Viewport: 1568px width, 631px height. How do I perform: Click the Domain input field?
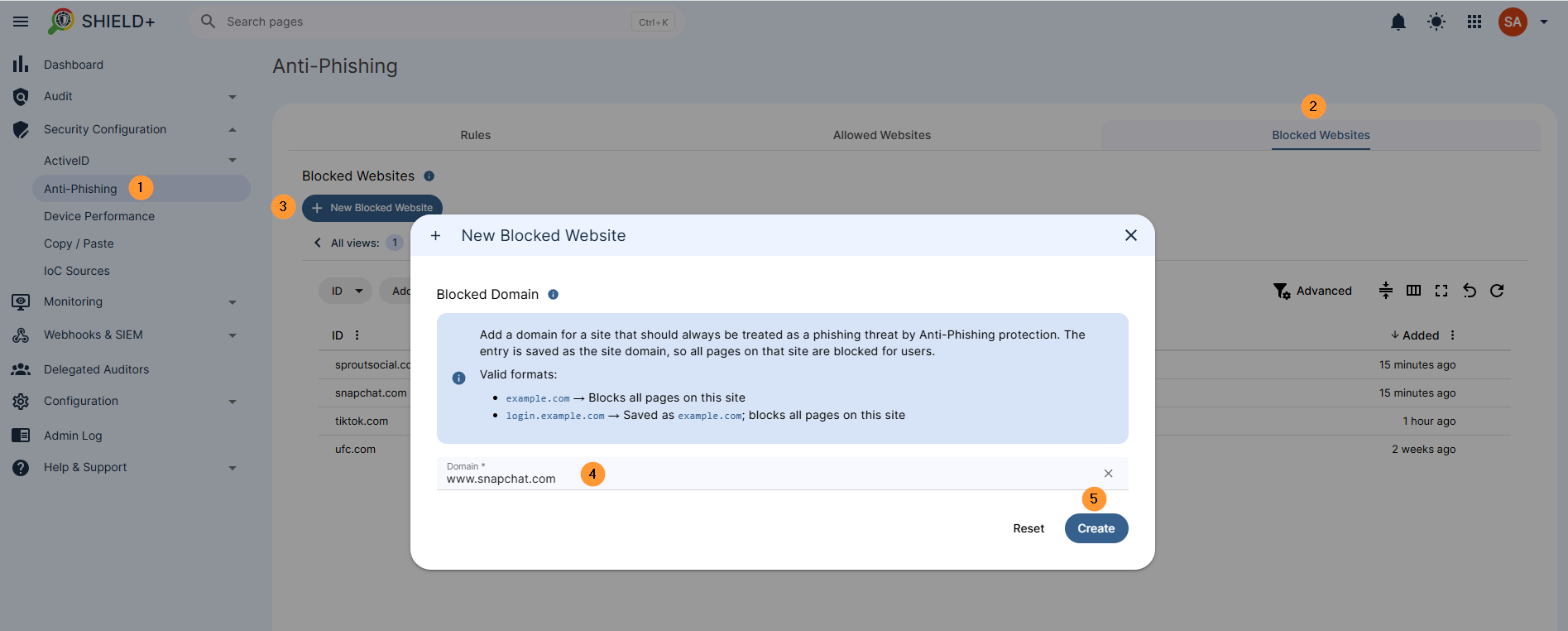pos(782,474)
